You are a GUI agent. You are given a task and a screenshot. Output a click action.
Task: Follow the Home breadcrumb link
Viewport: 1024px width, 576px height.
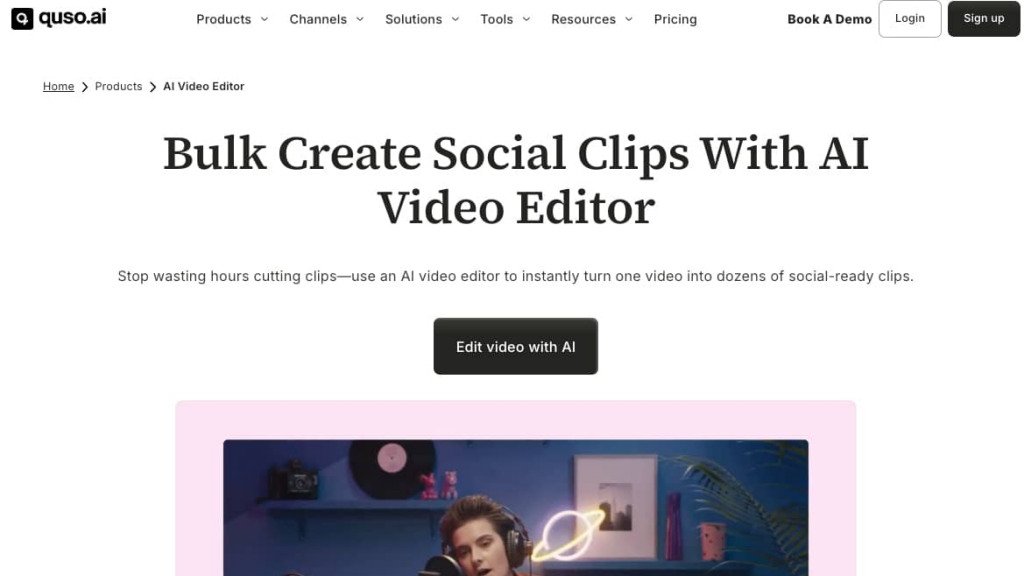(58, 86)
